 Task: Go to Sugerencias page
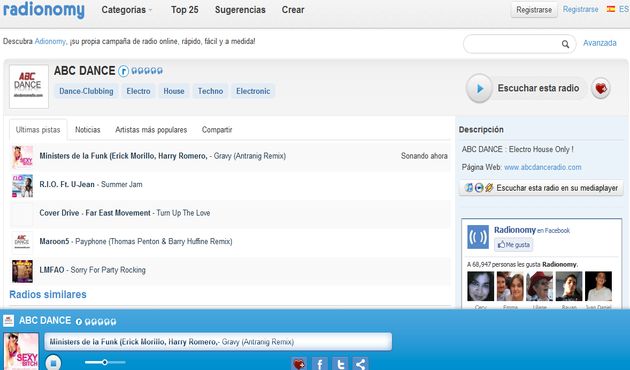coord(240,10)
